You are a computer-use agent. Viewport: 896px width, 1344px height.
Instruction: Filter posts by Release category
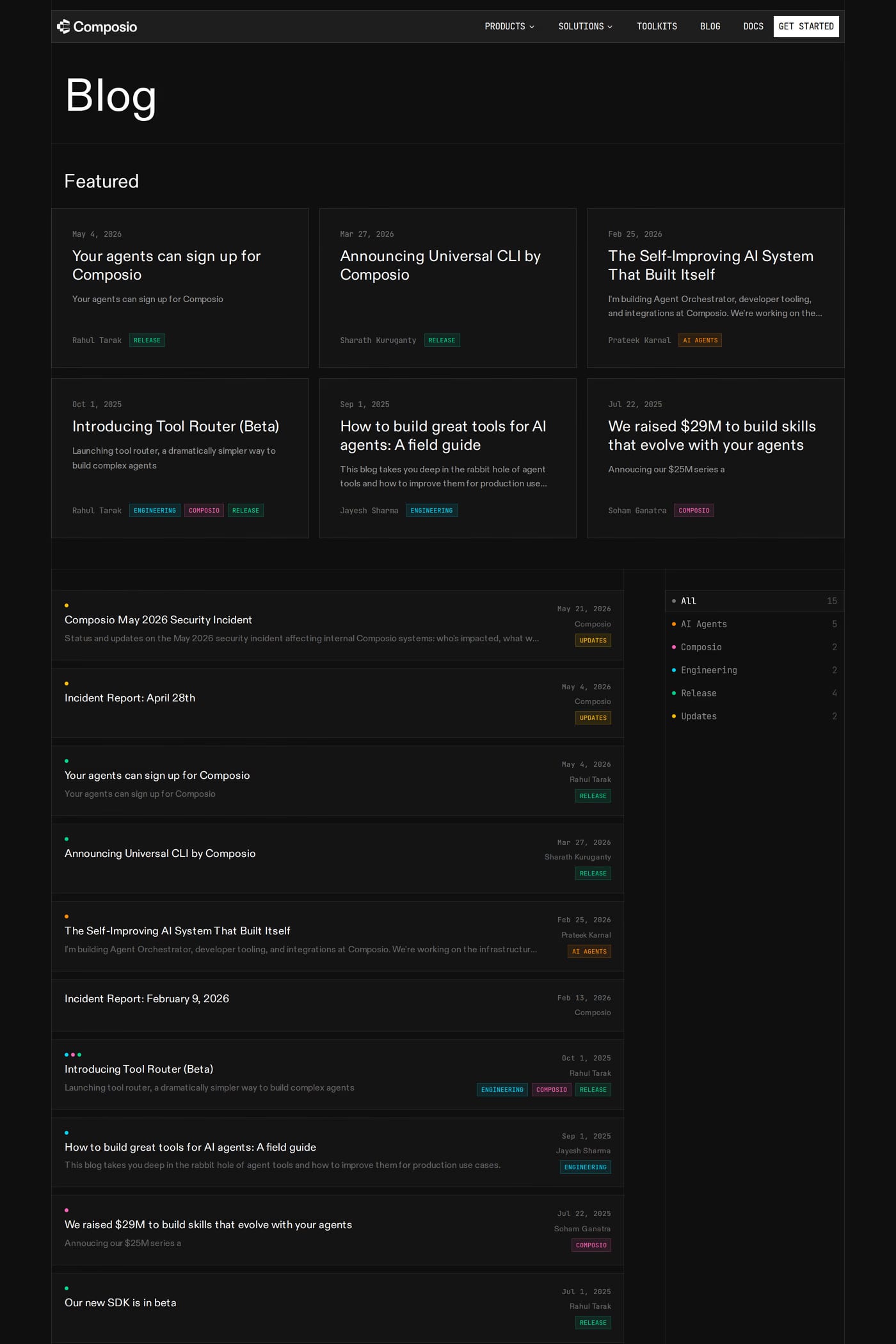click(x=755, y=693)
